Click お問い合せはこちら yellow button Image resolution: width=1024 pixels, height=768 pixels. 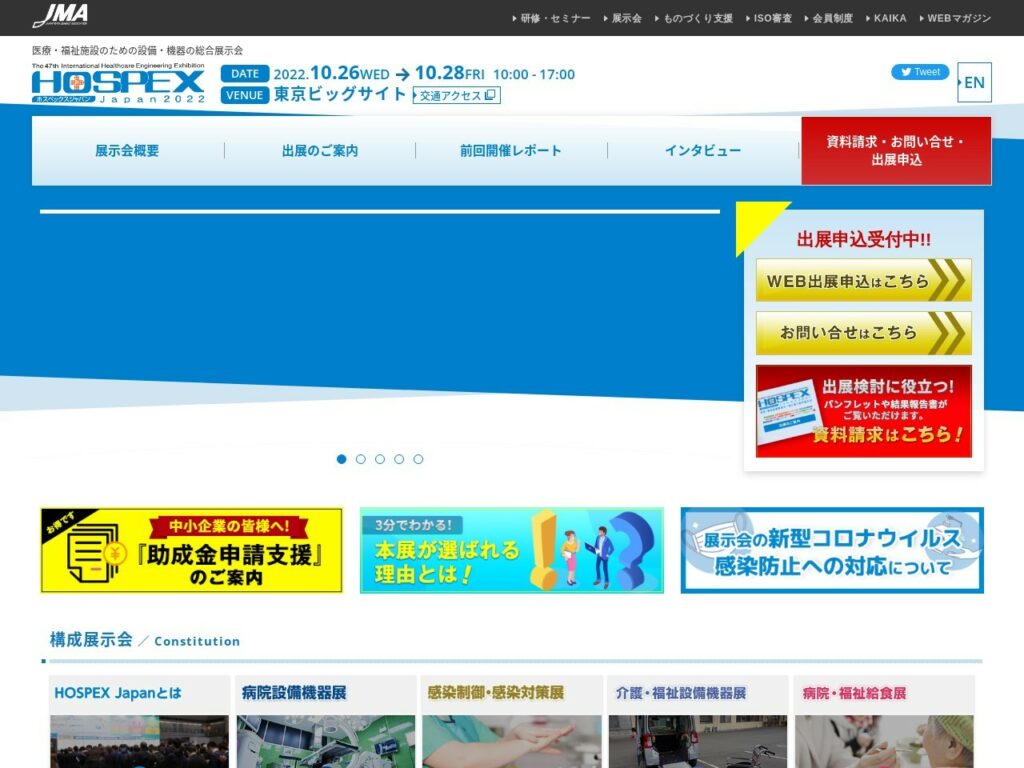863,333
